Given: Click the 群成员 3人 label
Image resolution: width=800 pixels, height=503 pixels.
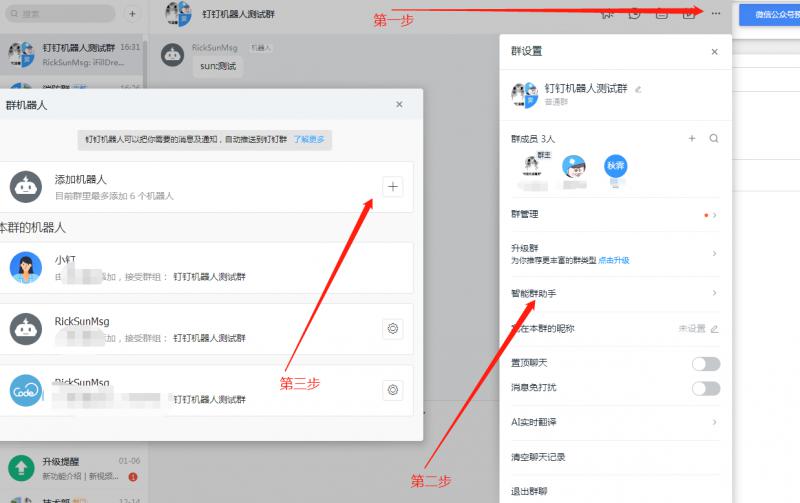Looking at the screenshot, I should [533, 139].
